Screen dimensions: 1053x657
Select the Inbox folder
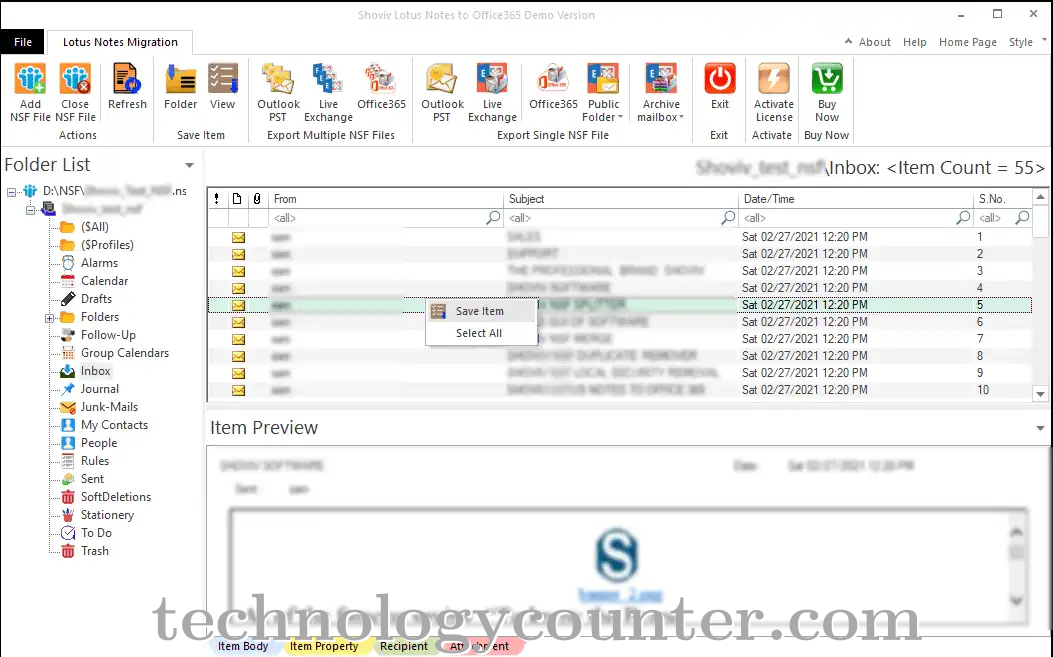(x=95, y=371)
